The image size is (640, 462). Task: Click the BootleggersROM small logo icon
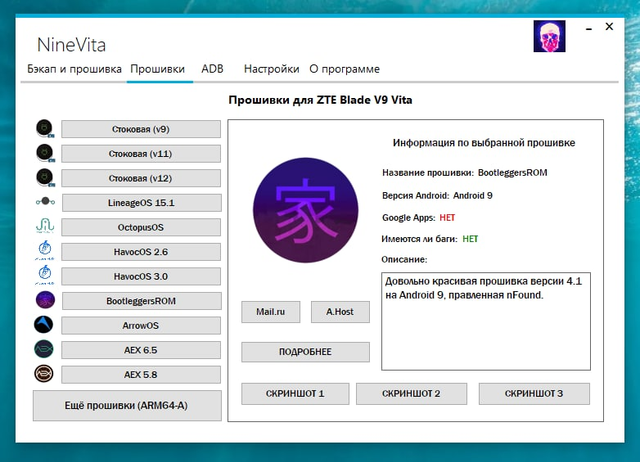pyautogui.click(x=45, y=300)
